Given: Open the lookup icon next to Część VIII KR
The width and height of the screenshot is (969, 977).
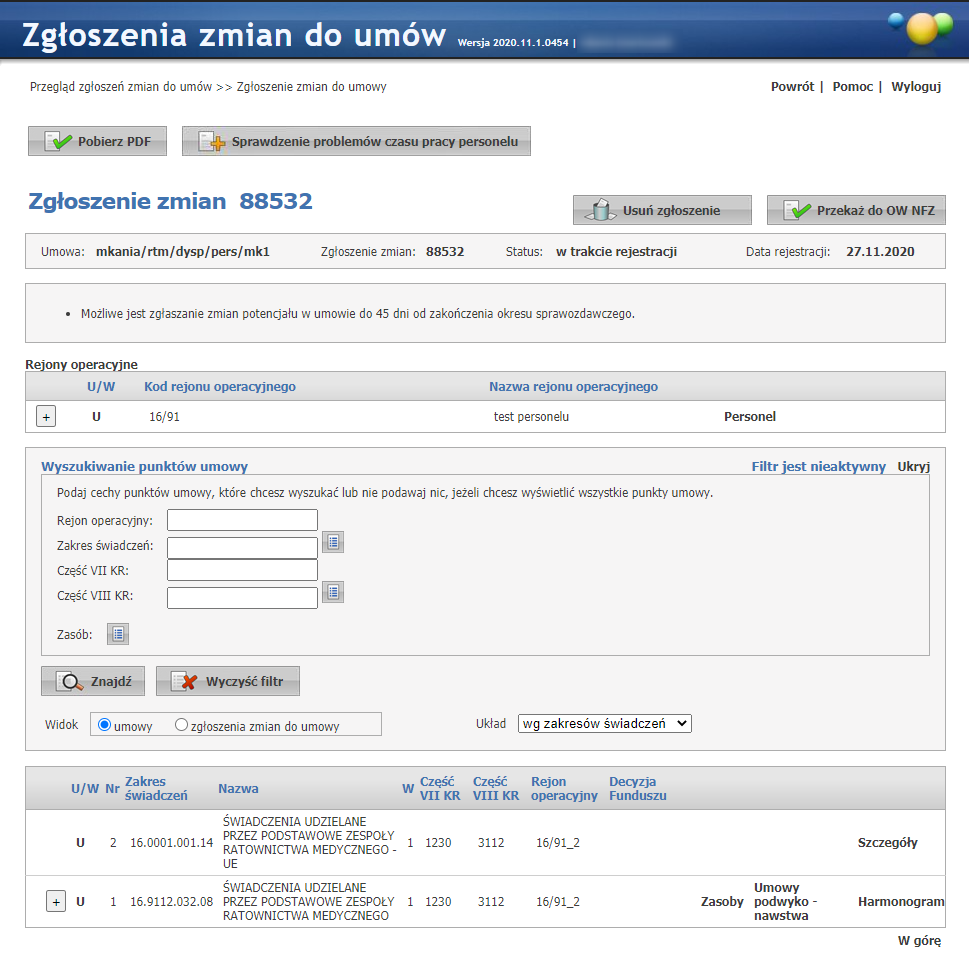Looking at the screenshot, I should pyautogui.click(x=333, y=592).
